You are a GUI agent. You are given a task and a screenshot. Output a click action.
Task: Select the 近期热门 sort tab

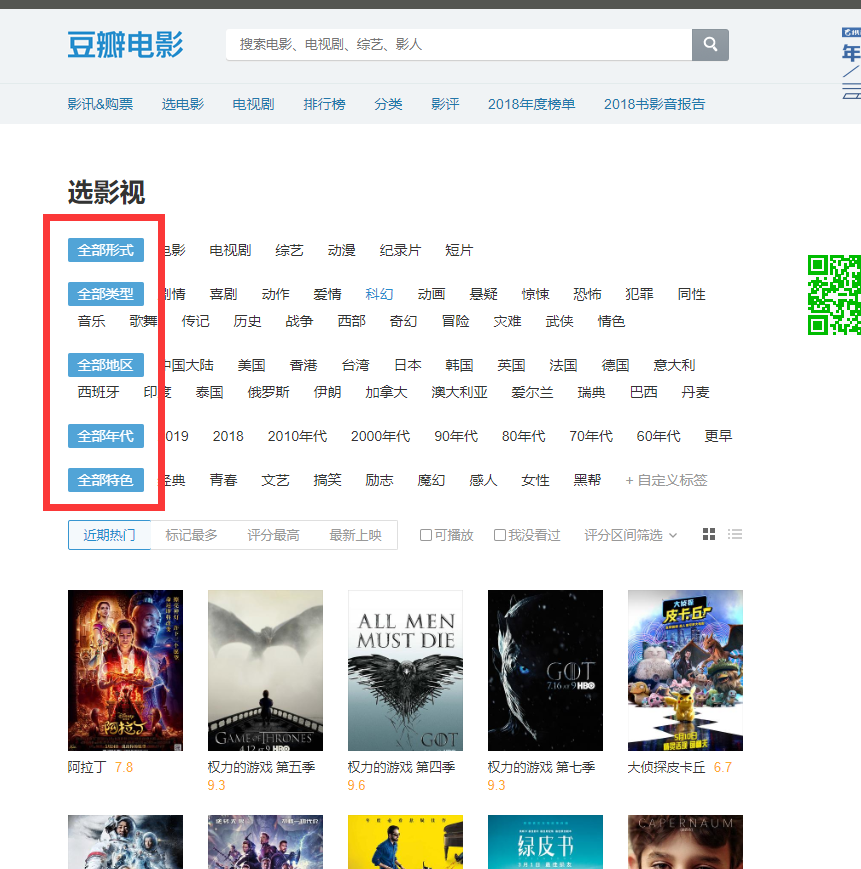coord(109,535)
